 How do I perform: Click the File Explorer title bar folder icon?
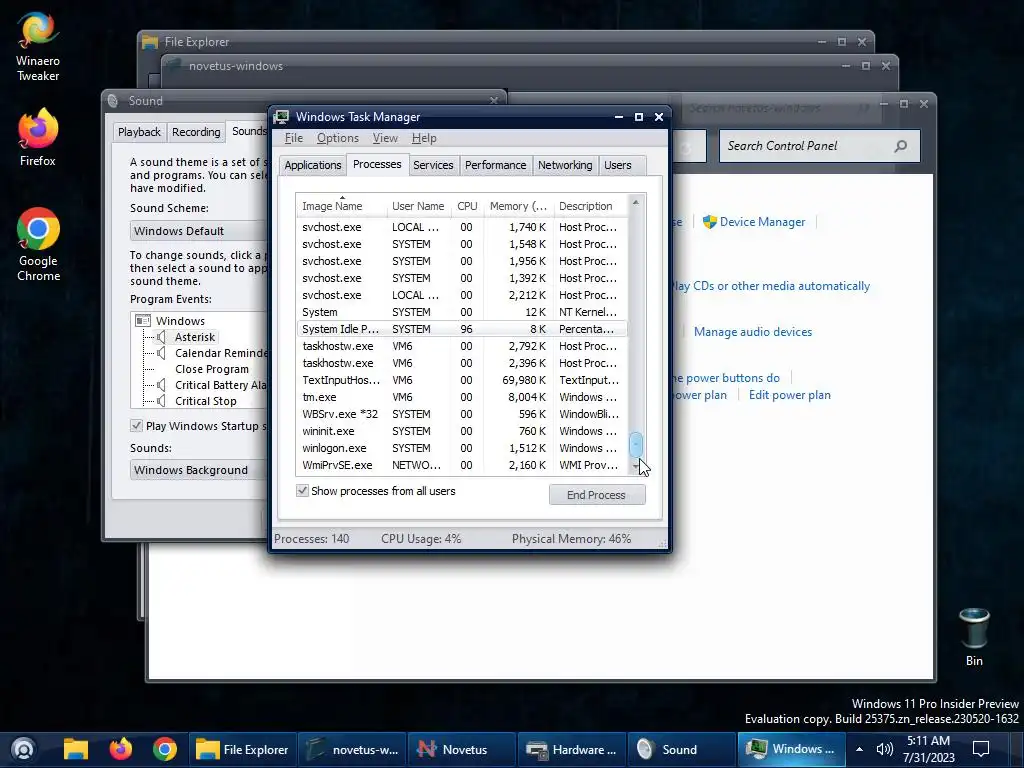click(x=150, y=42)
